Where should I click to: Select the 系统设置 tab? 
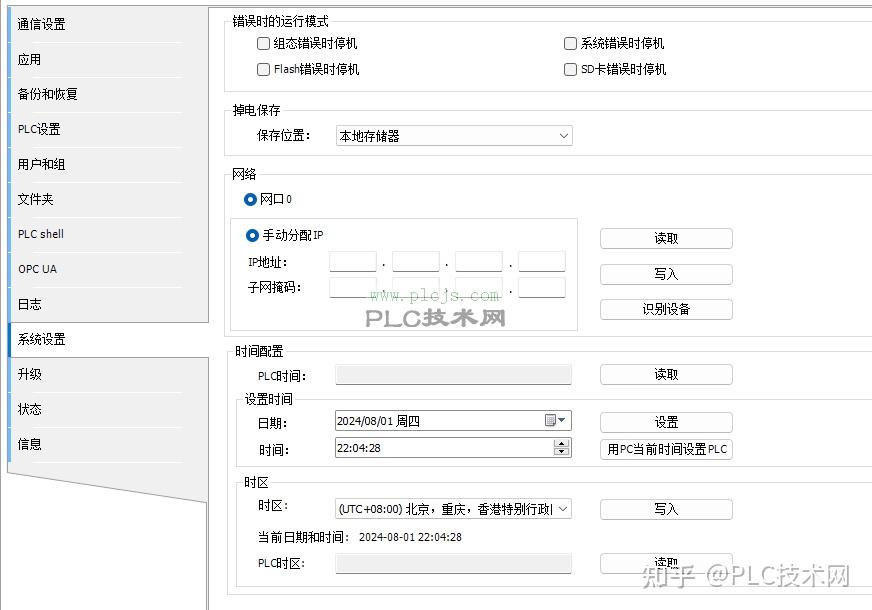click(x=108, y=339)
